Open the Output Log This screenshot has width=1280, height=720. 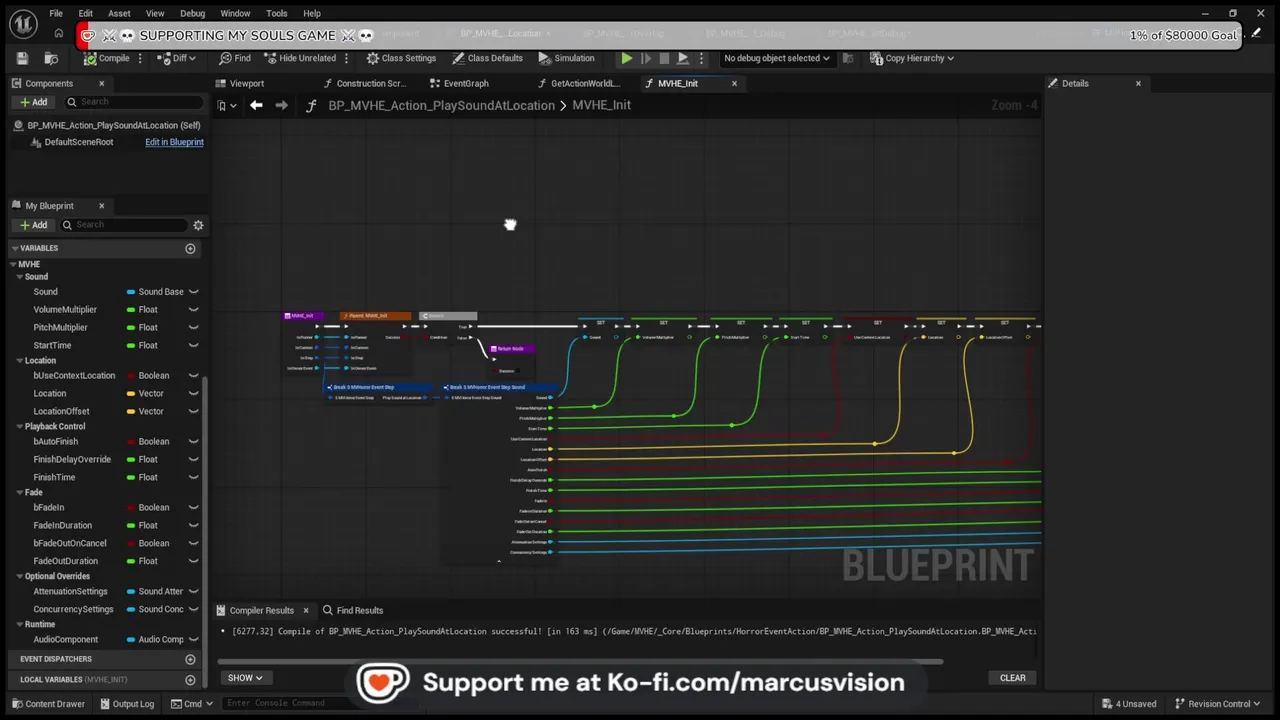pos(126,704)
